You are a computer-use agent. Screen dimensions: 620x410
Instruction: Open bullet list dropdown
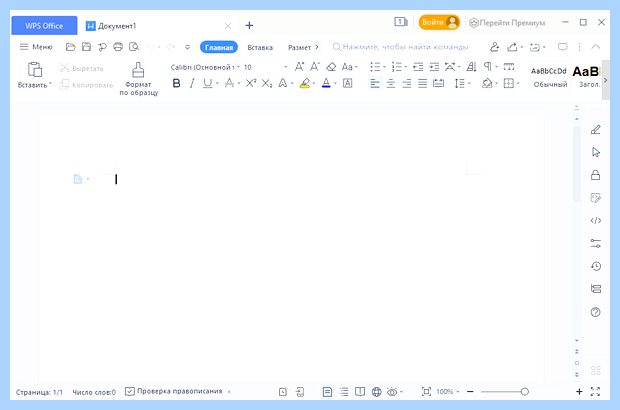384,67
